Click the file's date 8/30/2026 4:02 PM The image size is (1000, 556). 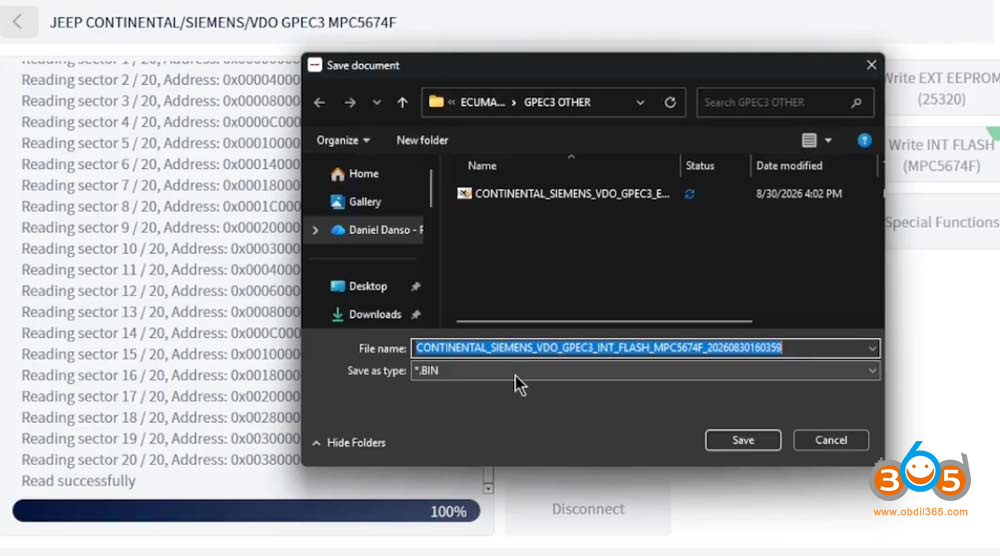pyautogui.click(x=798, y=194)
